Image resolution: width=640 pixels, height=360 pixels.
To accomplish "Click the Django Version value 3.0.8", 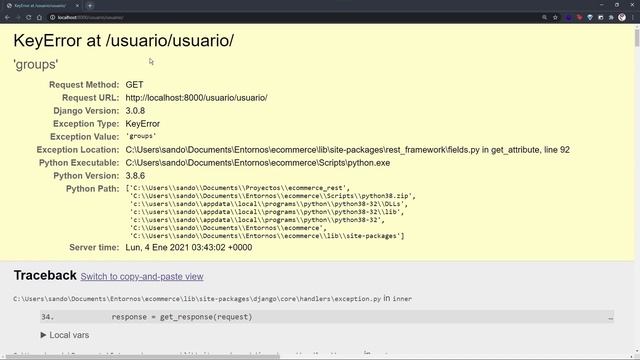I will tap(135, 111).
